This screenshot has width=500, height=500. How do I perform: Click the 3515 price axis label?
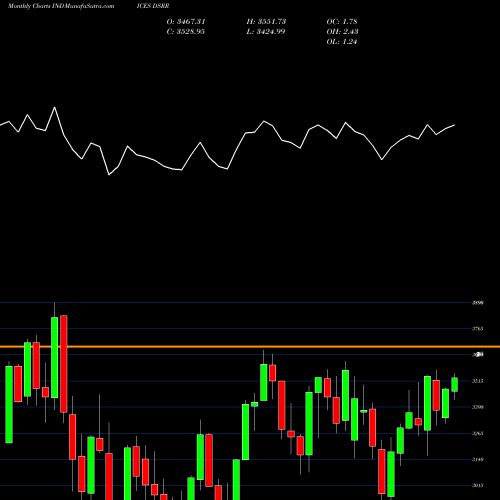tap(478, 381)
